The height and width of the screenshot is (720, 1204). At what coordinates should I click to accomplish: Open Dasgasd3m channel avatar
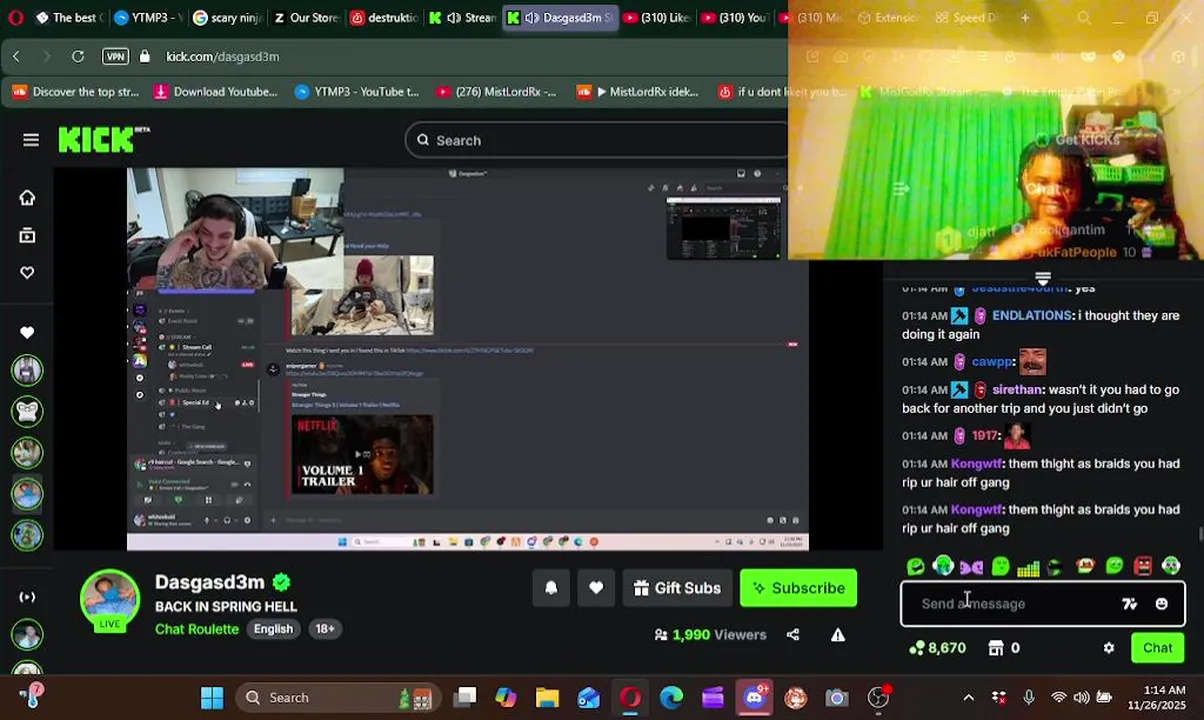coord(110,600)
